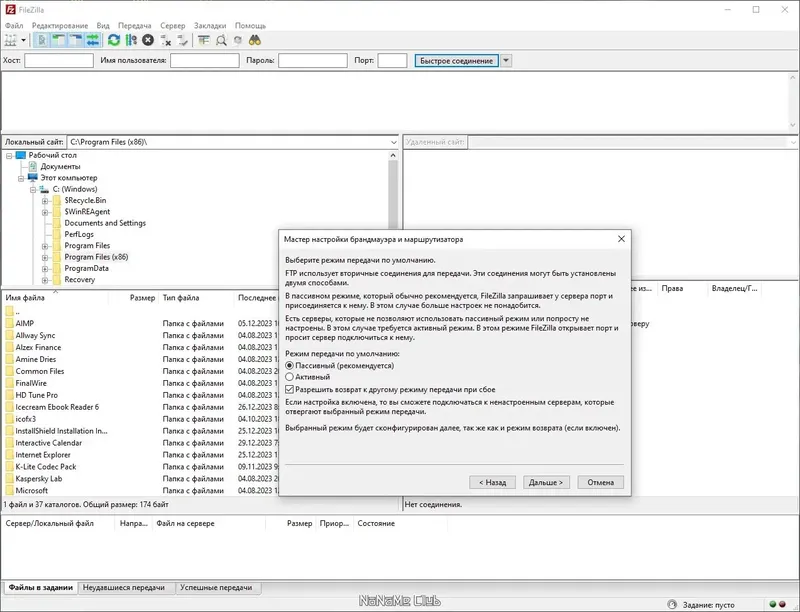Click the Быстрое соединение button

click(457, 61)
